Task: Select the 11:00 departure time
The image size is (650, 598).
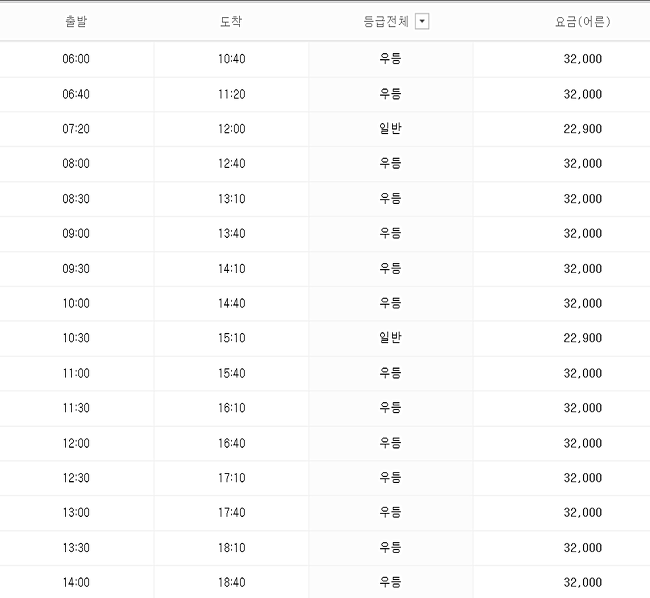Action: (x=76, y=373)
